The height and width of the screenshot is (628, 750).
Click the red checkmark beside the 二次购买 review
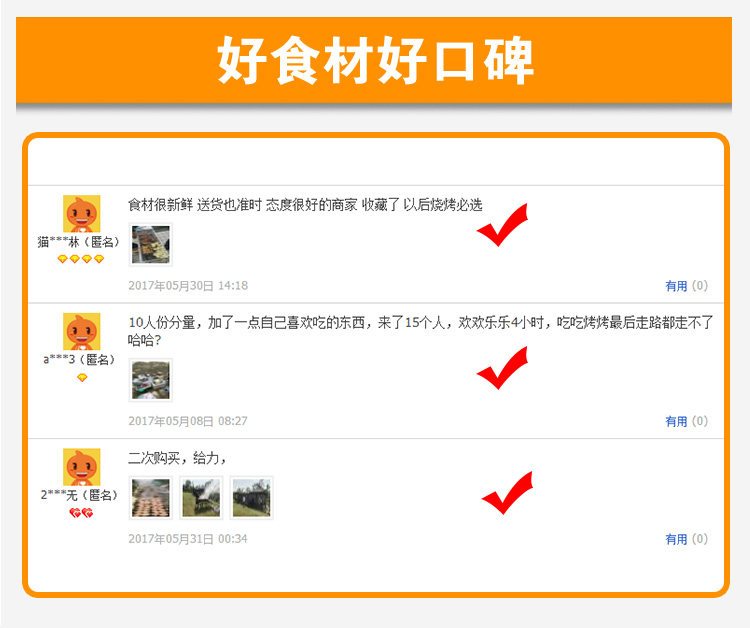coord(507,493)
